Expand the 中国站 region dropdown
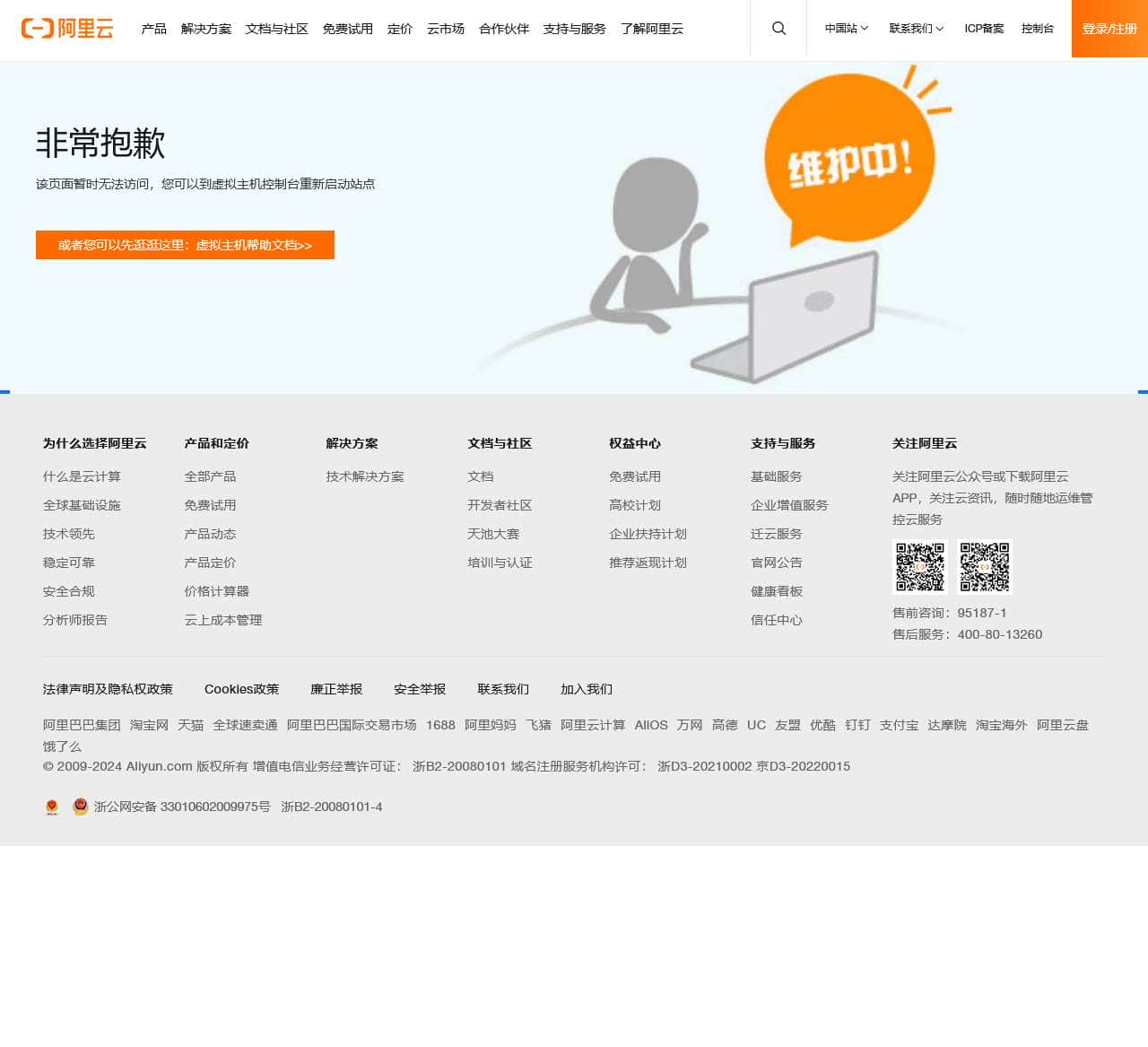 tap(847, 29)
